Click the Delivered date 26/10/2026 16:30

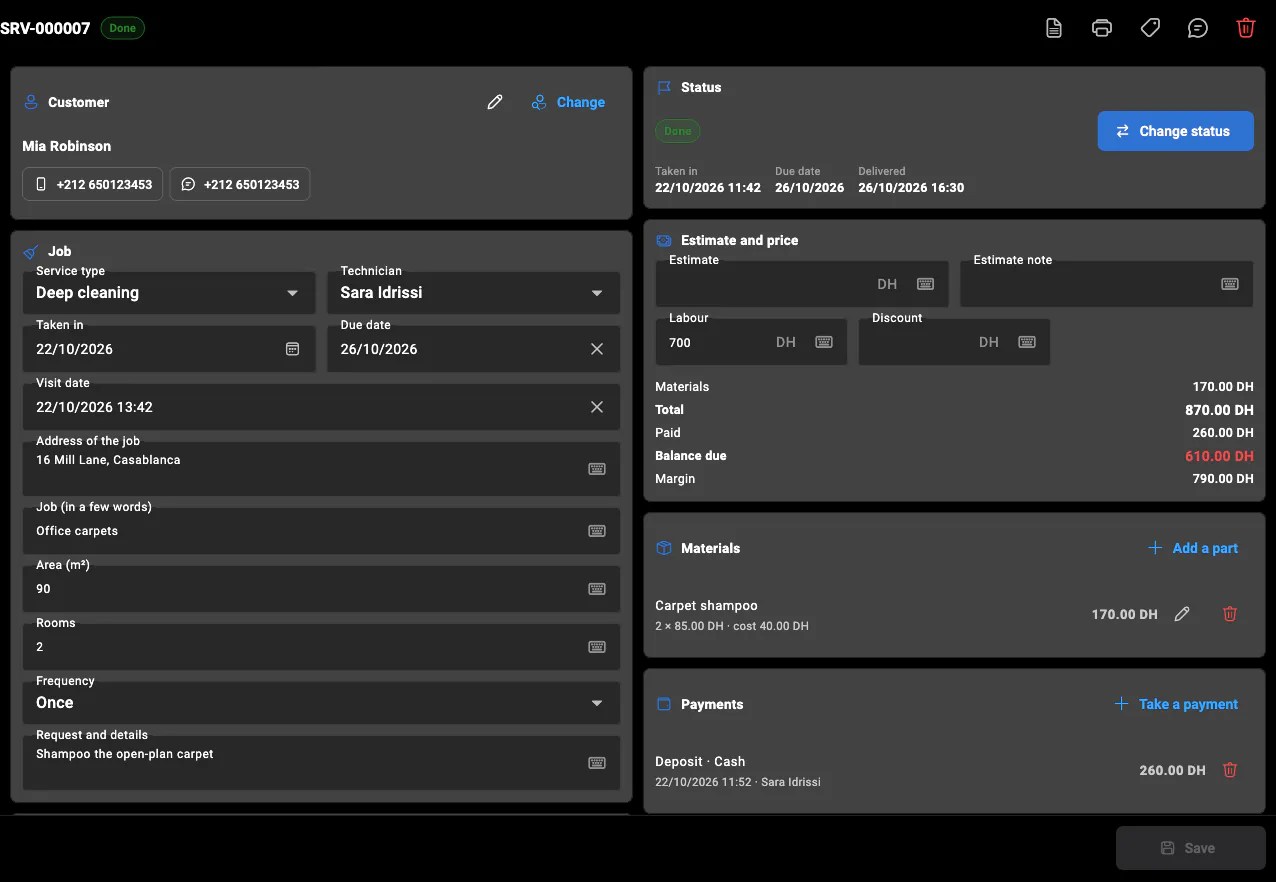point(911,188)
